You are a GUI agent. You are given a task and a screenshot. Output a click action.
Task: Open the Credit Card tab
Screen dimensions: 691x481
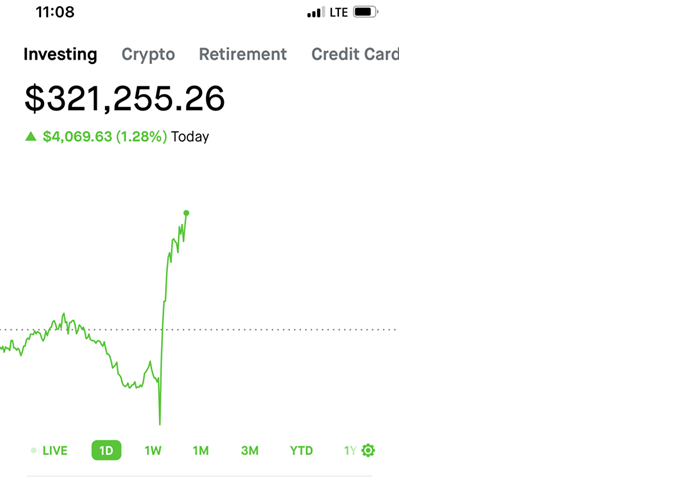point(355,54)
